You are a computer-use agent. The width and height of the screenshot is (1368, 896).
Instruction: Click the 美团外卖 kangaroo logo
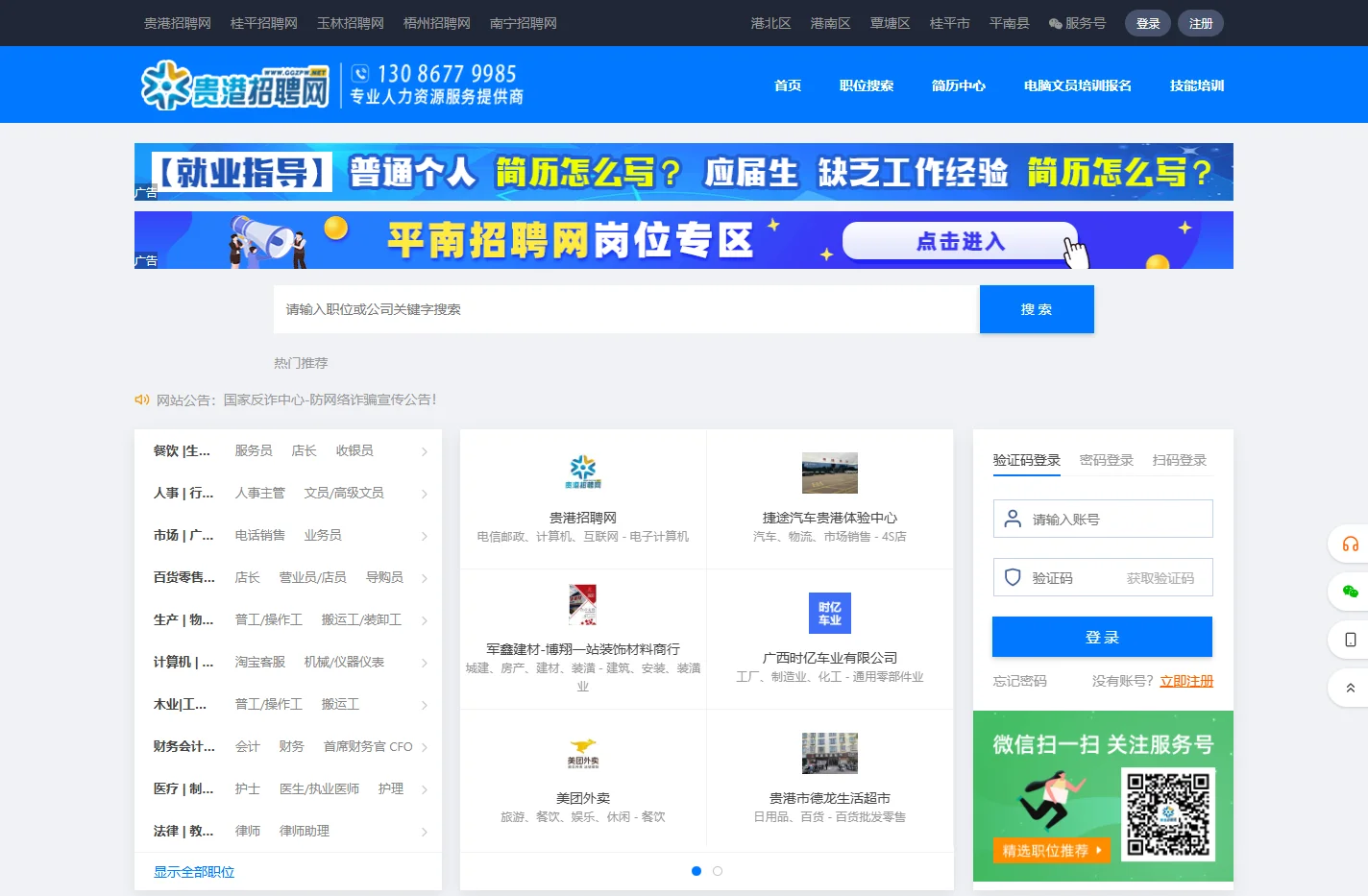[x=583, y=753]
